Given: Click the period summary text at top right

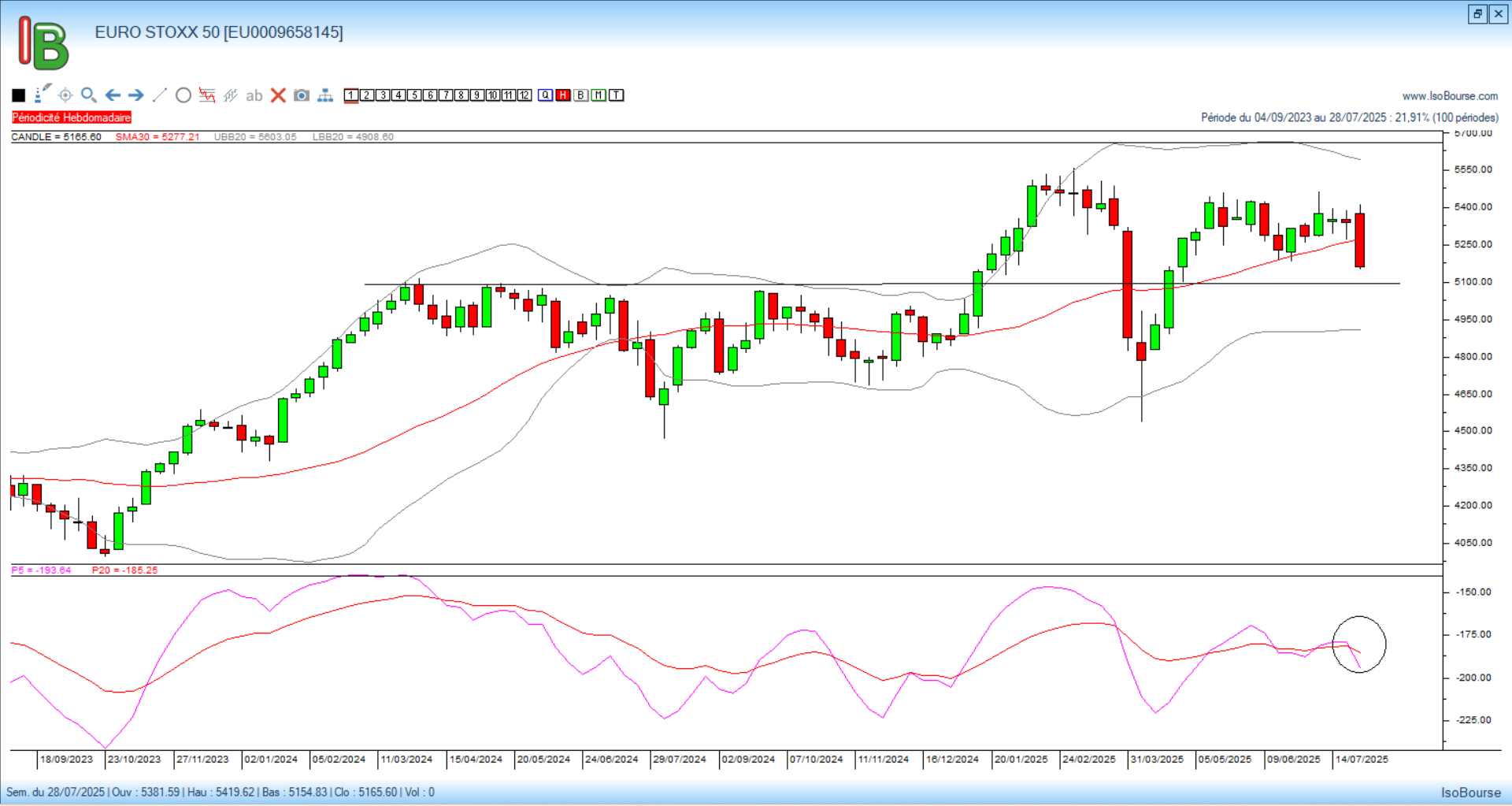Looking at the screenshot, I should point(1350,117).
